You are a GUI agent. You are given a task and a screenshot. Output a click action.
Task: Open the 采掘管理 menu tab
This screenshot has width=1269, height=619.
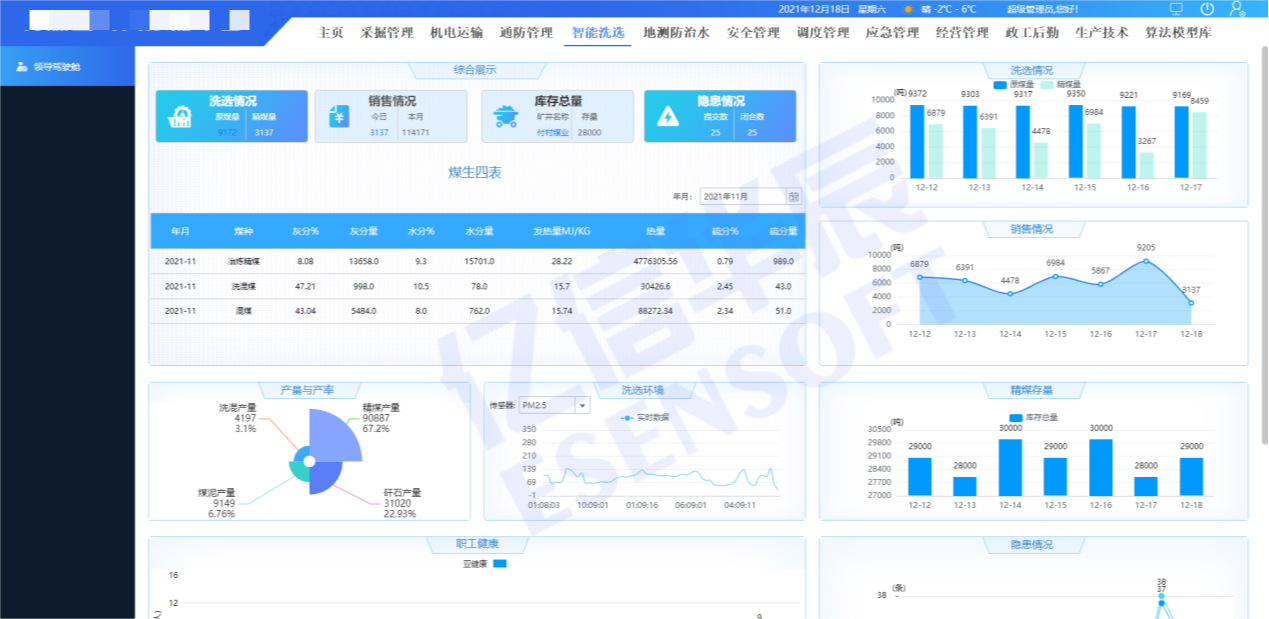pyautogui.click(x=386, y=32)
